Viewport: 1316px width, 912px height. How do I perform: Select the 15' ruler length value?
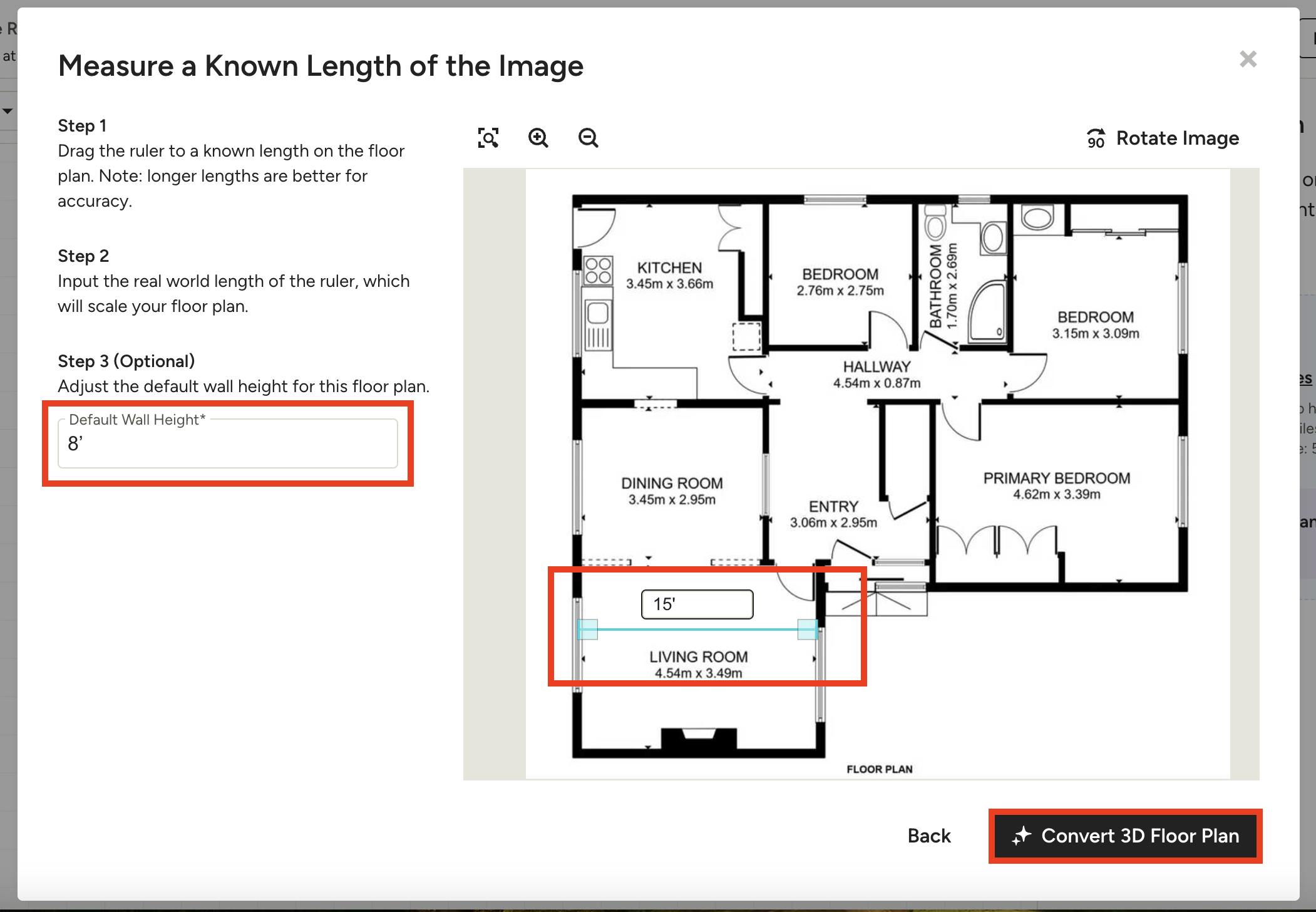click(696, 603)
